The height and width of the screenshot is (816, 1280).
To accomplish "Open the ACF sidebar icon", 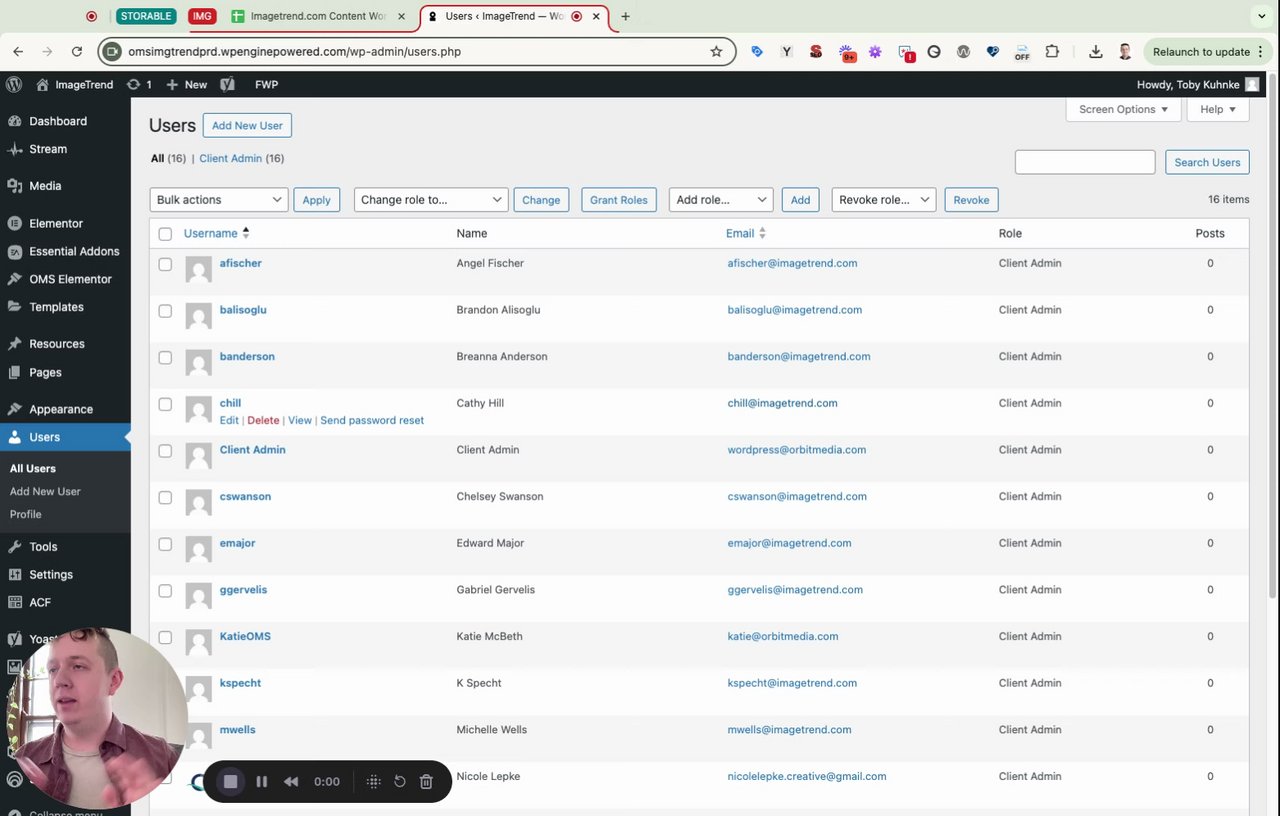I will tap(14, 602).
